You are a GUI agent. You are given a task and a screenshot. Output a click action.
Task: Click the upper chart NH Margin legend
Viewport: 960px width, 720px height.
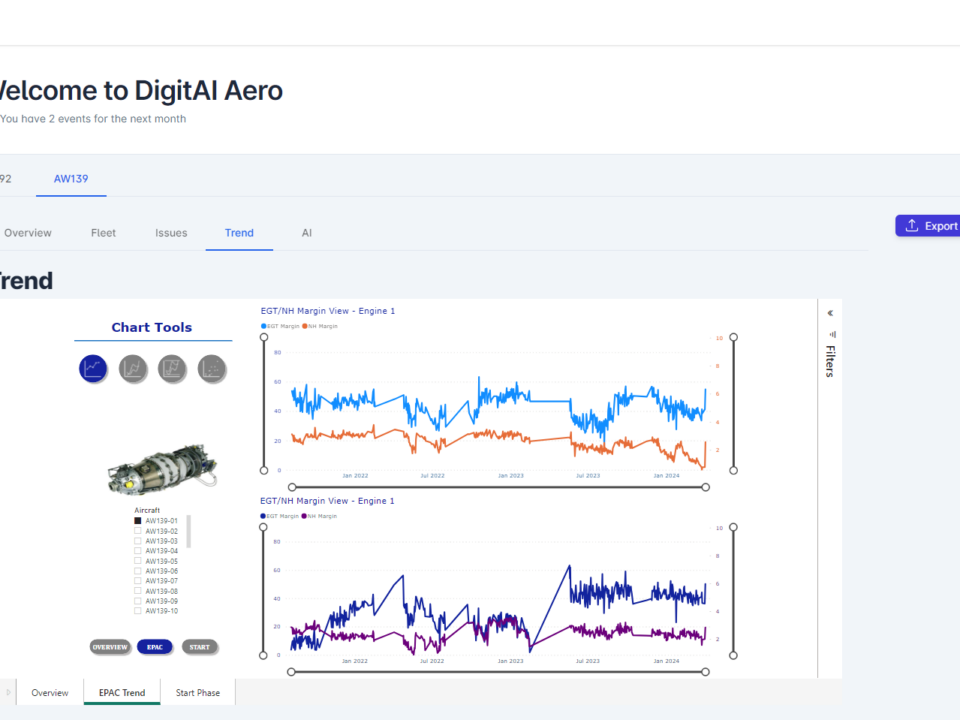tap(320, 326)
